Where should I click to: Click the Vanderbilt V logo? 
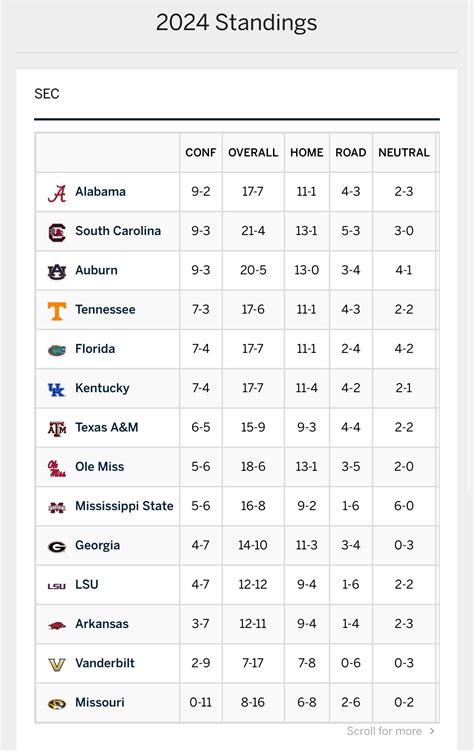56,664
